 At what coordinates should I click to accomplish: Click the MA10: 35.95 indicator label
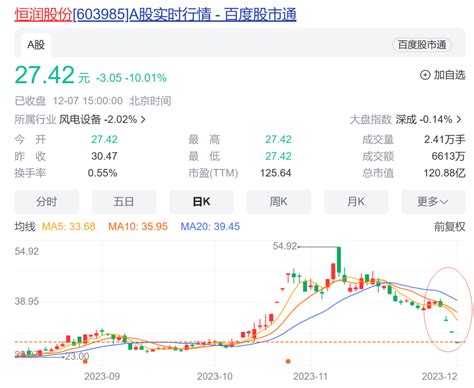[x=138, y=227]
